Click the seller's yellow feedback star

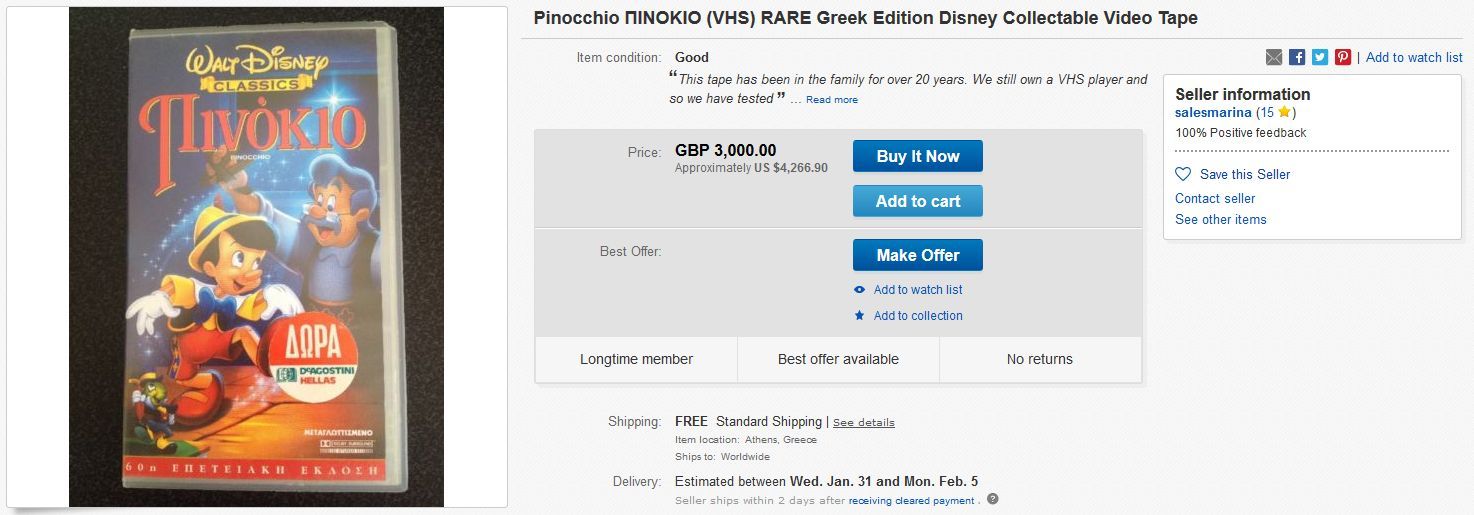point(1284,112)
